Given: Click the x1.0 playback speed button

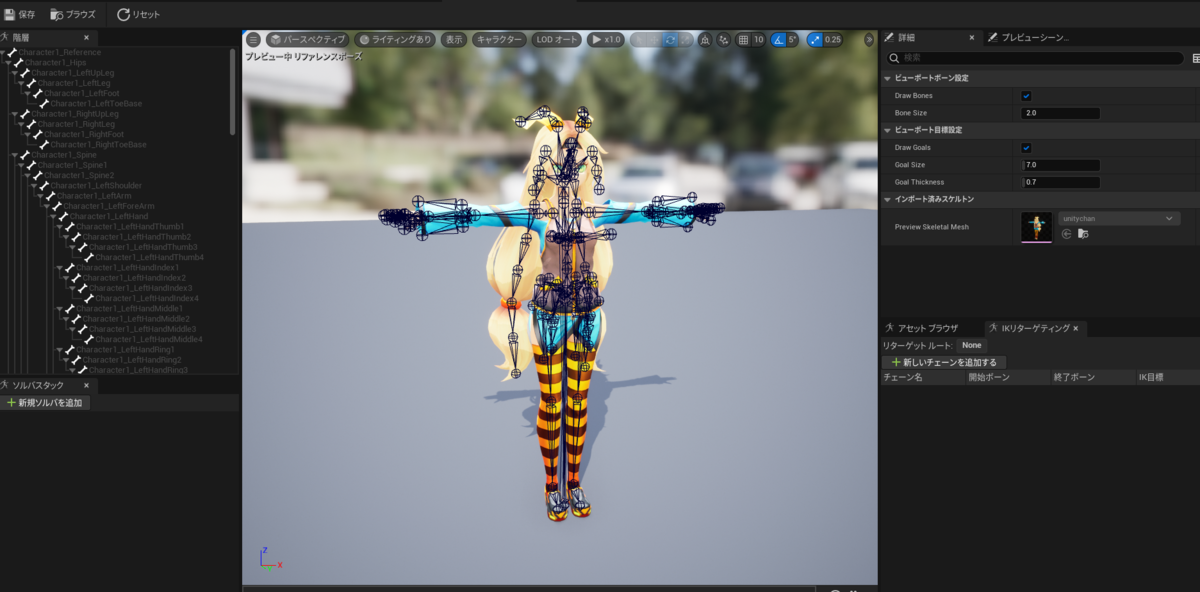Looking at the screenshot, I should coord(605,39).
